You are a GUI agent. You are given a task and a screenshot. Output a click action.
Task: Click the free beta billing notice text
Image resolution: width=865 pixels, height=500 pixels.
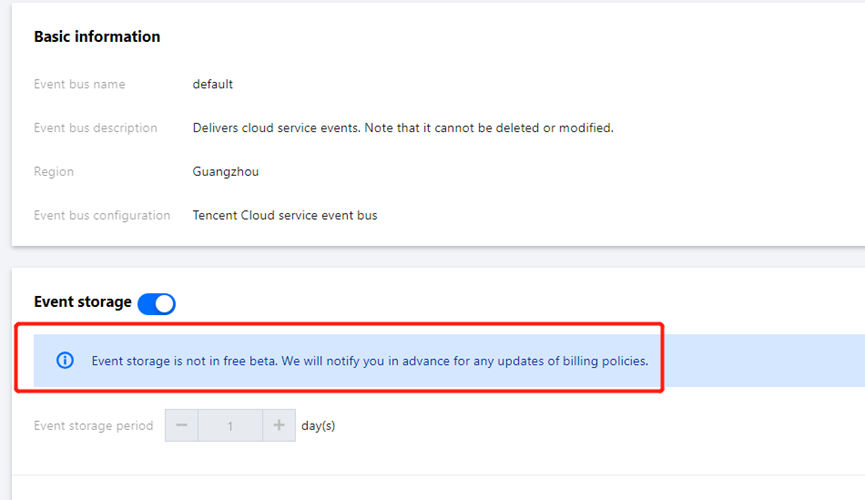pos(369,360)
